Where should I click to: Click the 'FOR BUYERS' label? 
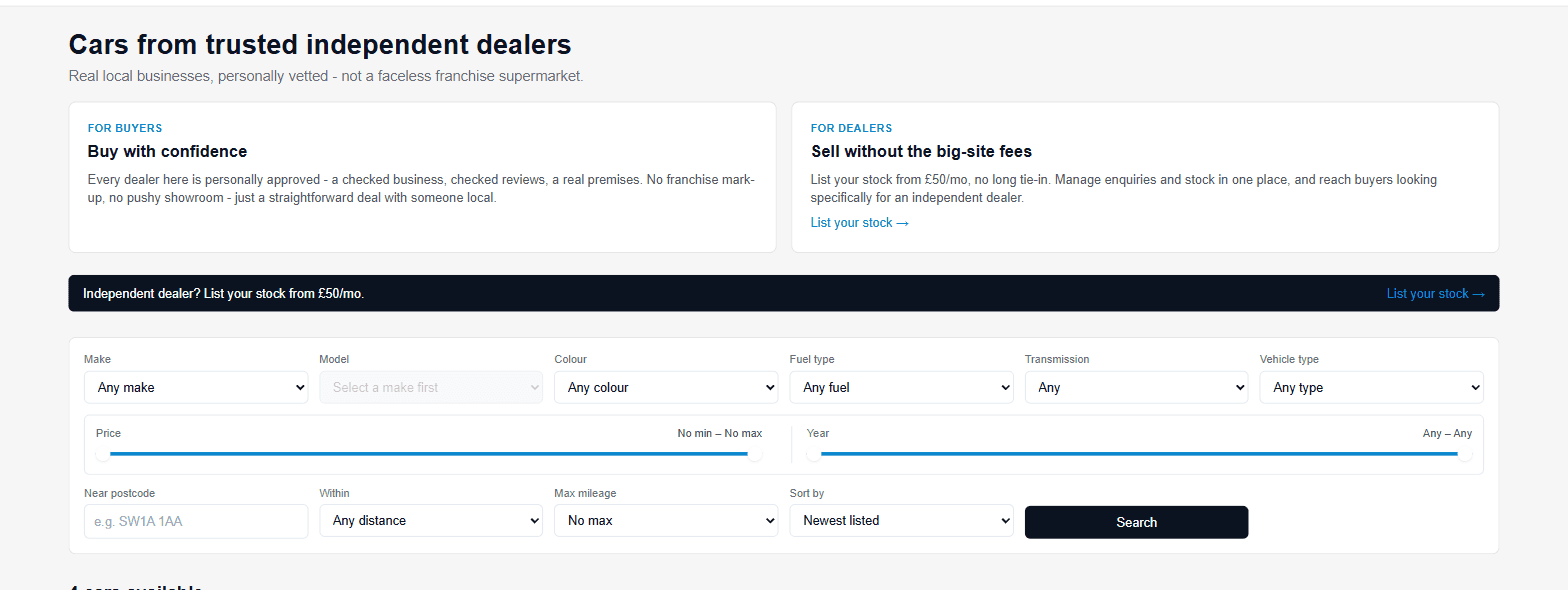click(x=125, y=128)
